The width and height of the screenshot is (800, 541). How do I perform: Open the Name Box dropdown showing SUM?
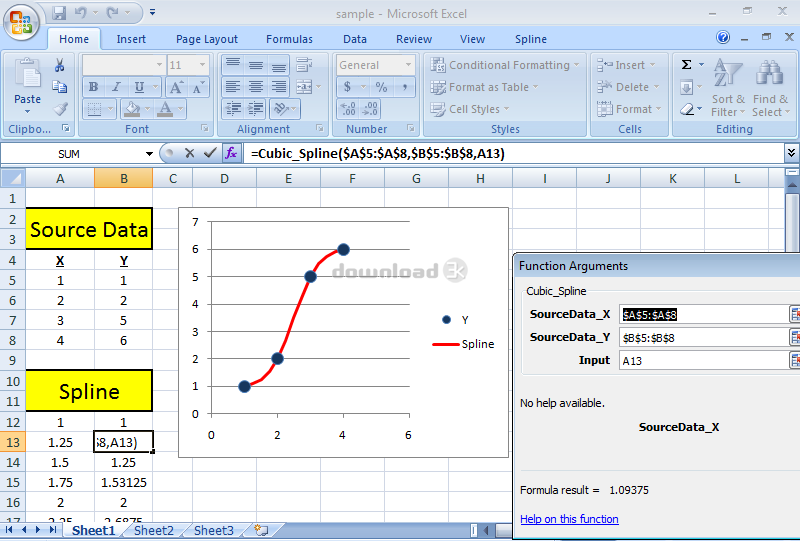tap(149, 153)
